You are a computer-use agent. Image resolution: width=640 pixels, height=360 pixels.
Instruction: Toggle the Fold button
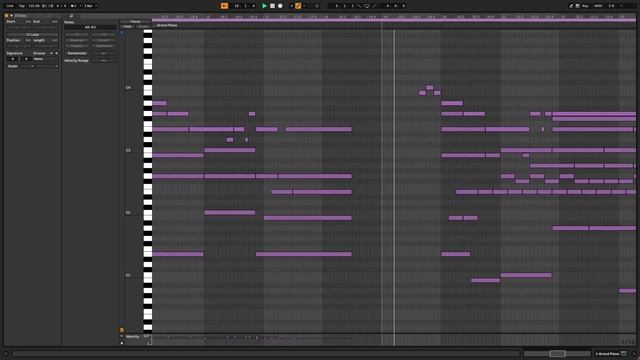click(x=128, y=27)
